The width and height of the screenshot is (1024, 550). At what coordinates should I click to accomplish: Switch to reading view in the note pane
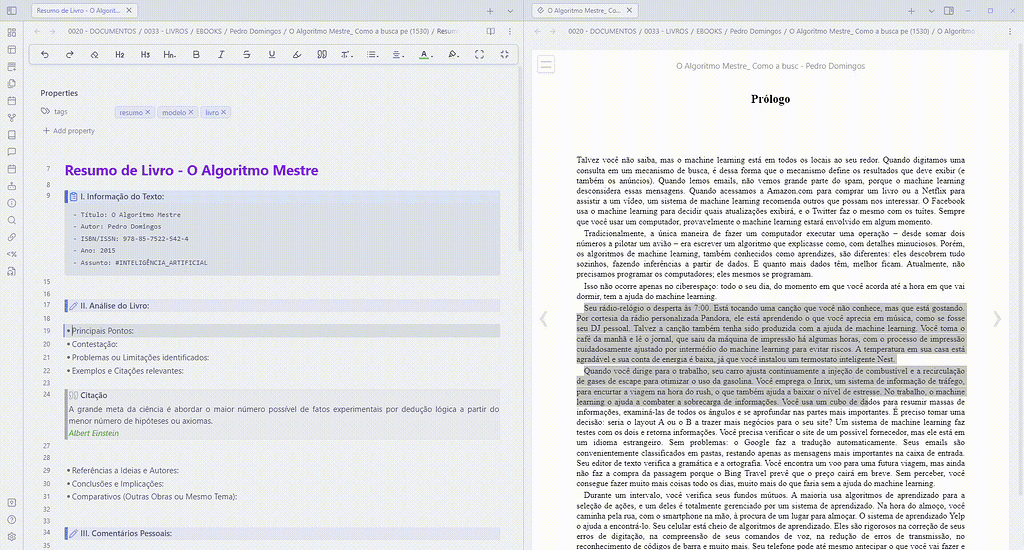[x=490, y=31]
